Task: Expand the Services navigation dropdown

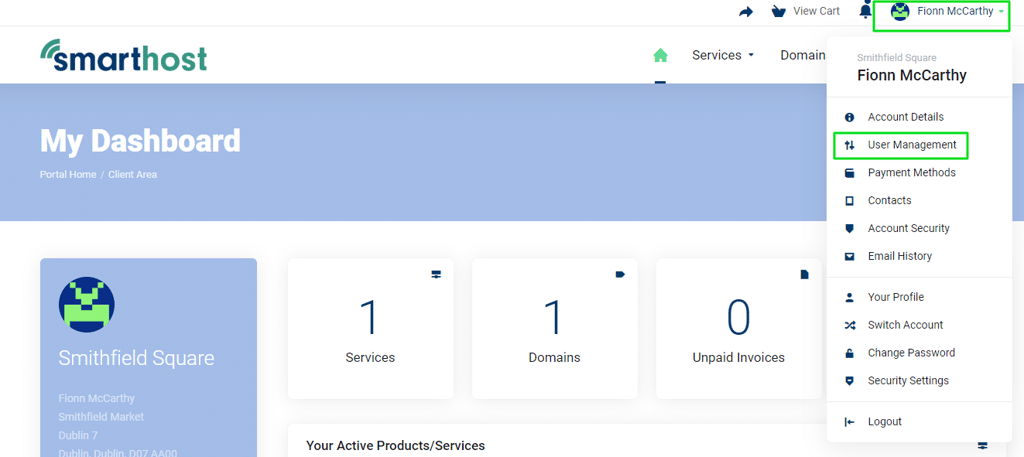Action: 723,55
